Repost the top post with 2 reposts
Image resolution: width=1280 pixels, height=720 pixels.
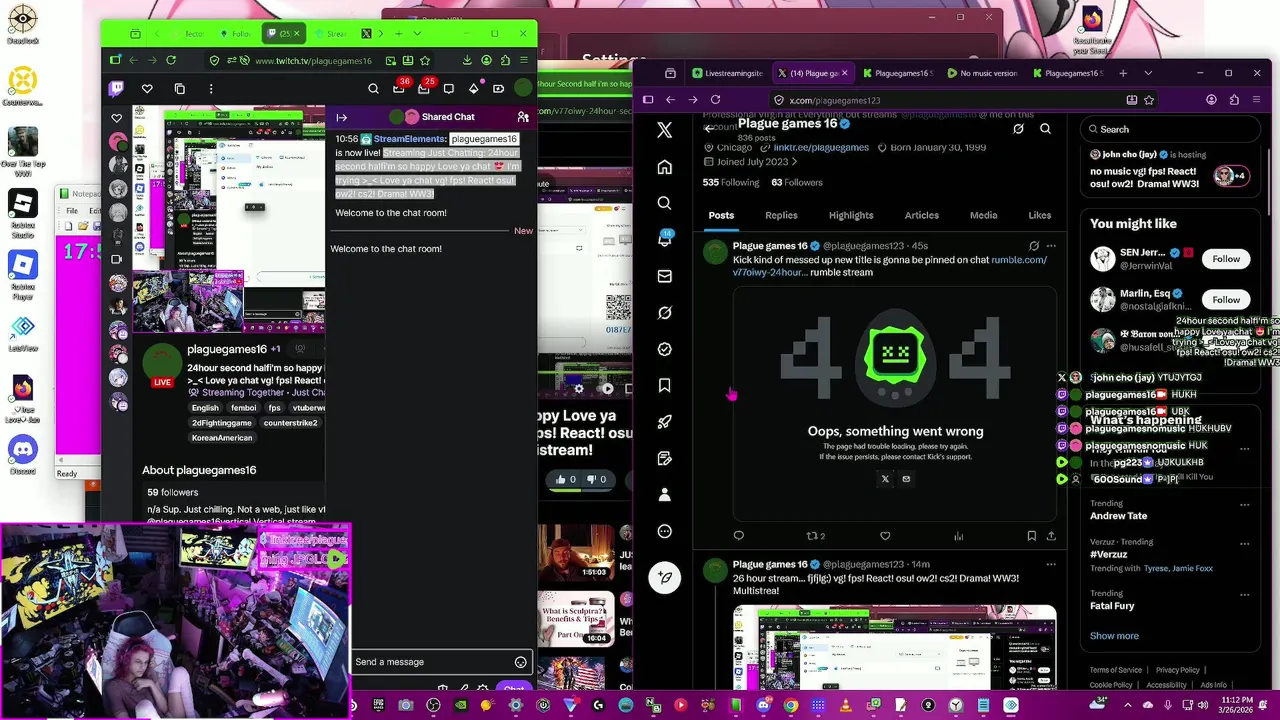[815, 536]
